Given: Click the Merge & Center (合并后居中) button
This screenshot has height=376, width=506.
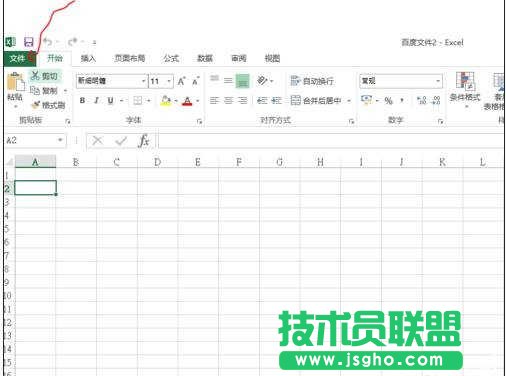Looking at the screenshot, I should pos(316,100).
